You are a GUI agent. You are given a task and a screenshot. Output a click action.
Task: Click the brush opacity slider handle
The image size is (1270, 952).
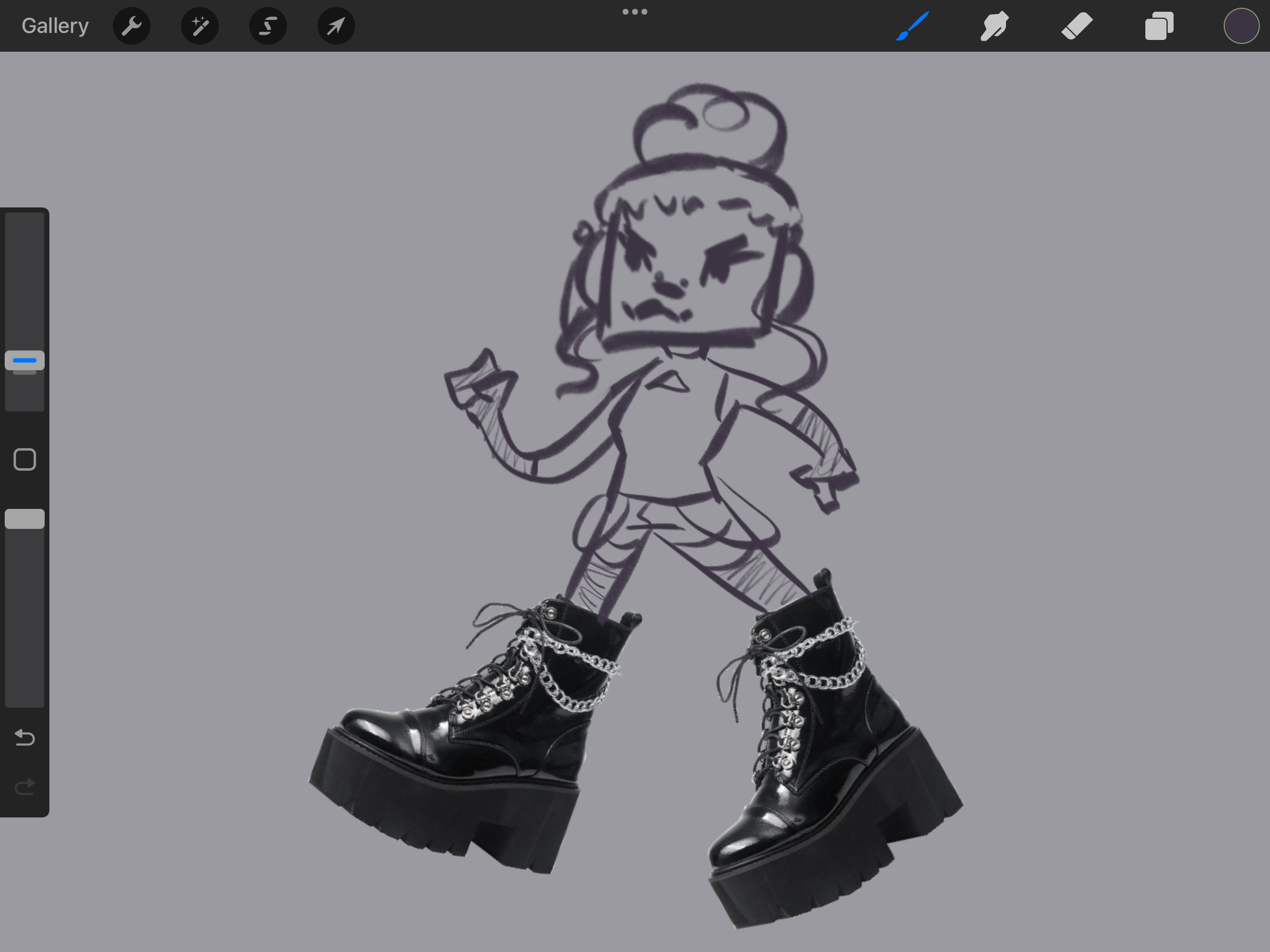click(25, 519)
